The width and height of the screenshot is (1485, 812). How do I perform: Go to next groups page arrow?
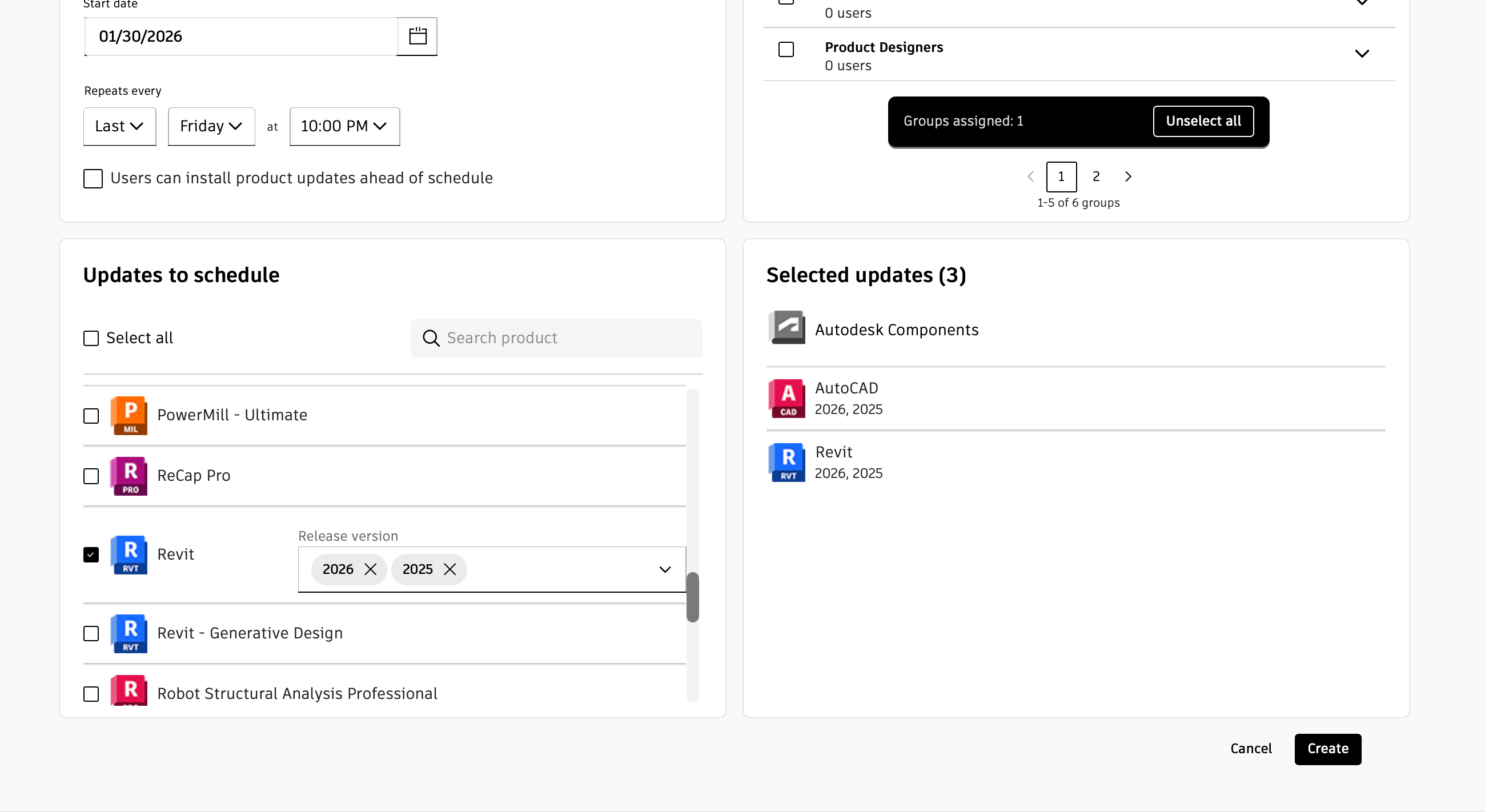click(1128, 177)
